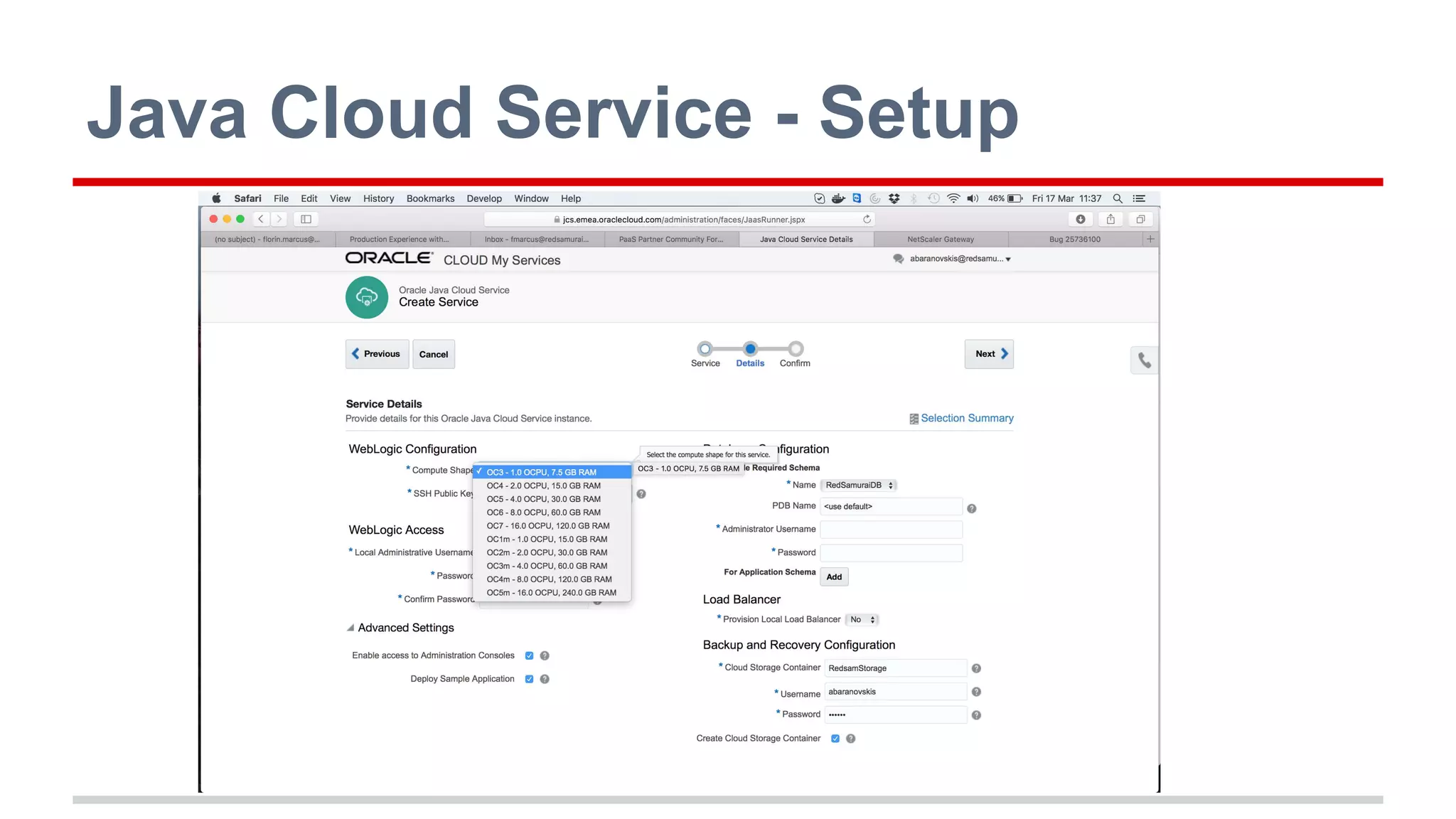Open the RedSamuraiDB database name dropdown
1456x819 pixels.
(x=858, y=485)
